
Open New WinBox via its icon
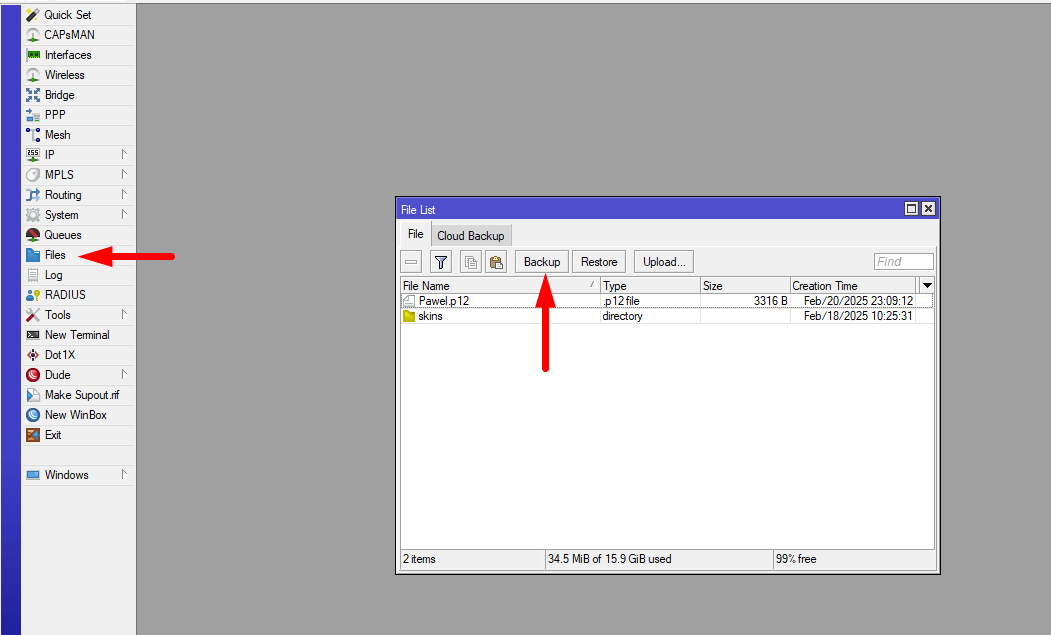pos(33,415)
